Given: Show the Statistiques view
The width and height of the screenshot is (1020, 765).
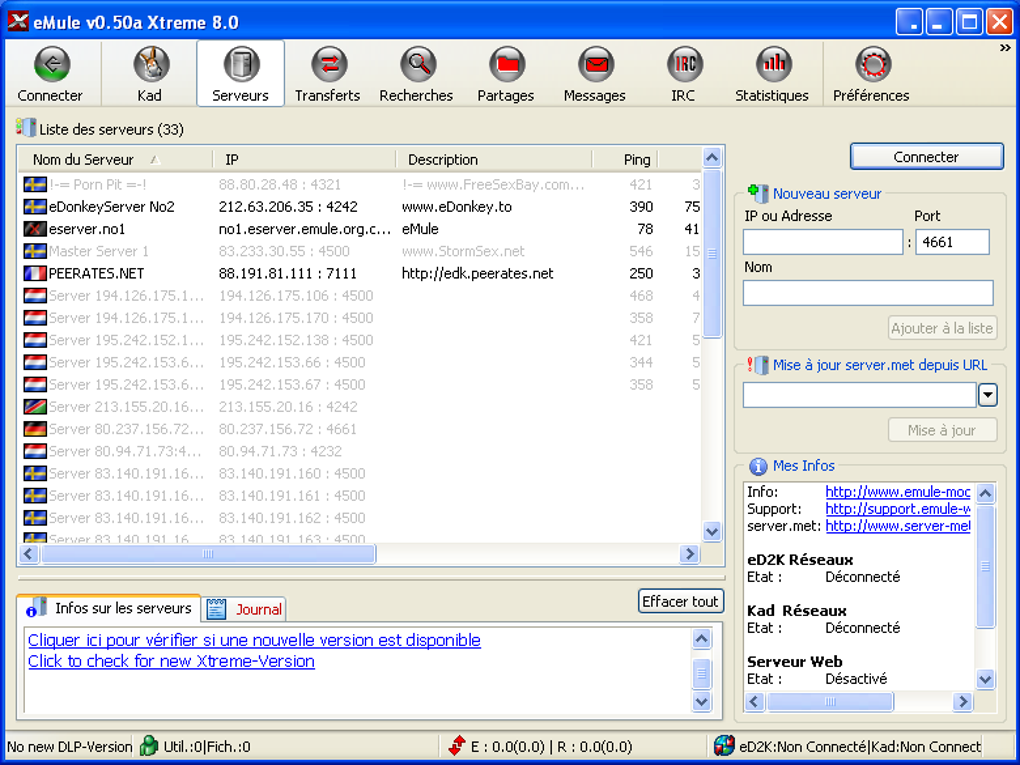Looking at the screenshot, I should click(x=772, y=74).
